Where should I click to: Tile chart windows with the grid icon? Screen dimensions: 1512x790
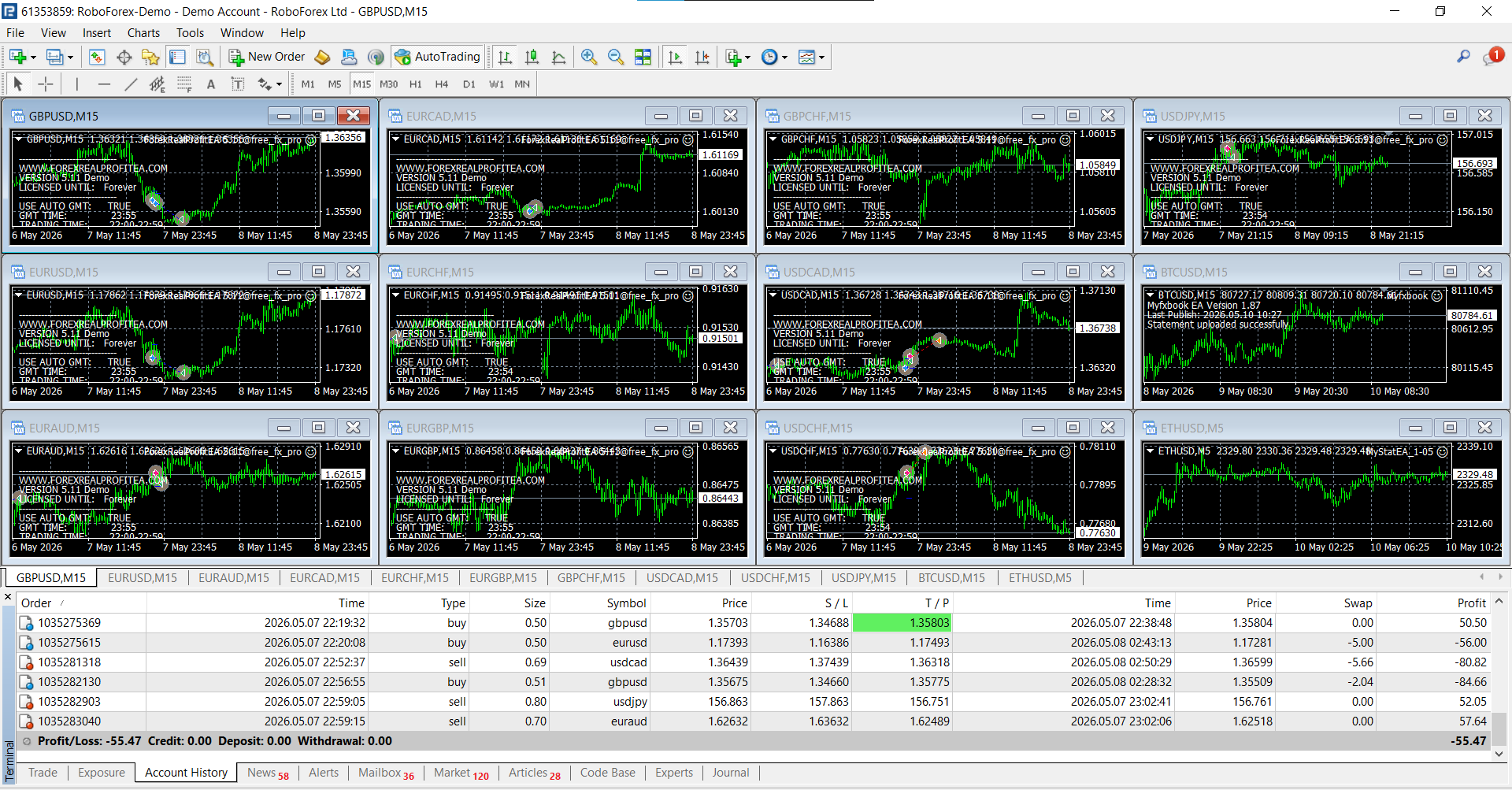point(643,57)
